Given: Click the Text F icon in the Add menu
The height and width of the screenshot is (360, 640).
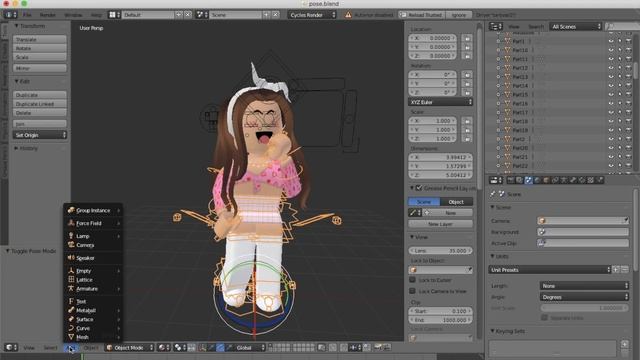Looking at the screenshot, I should point(71,301).
